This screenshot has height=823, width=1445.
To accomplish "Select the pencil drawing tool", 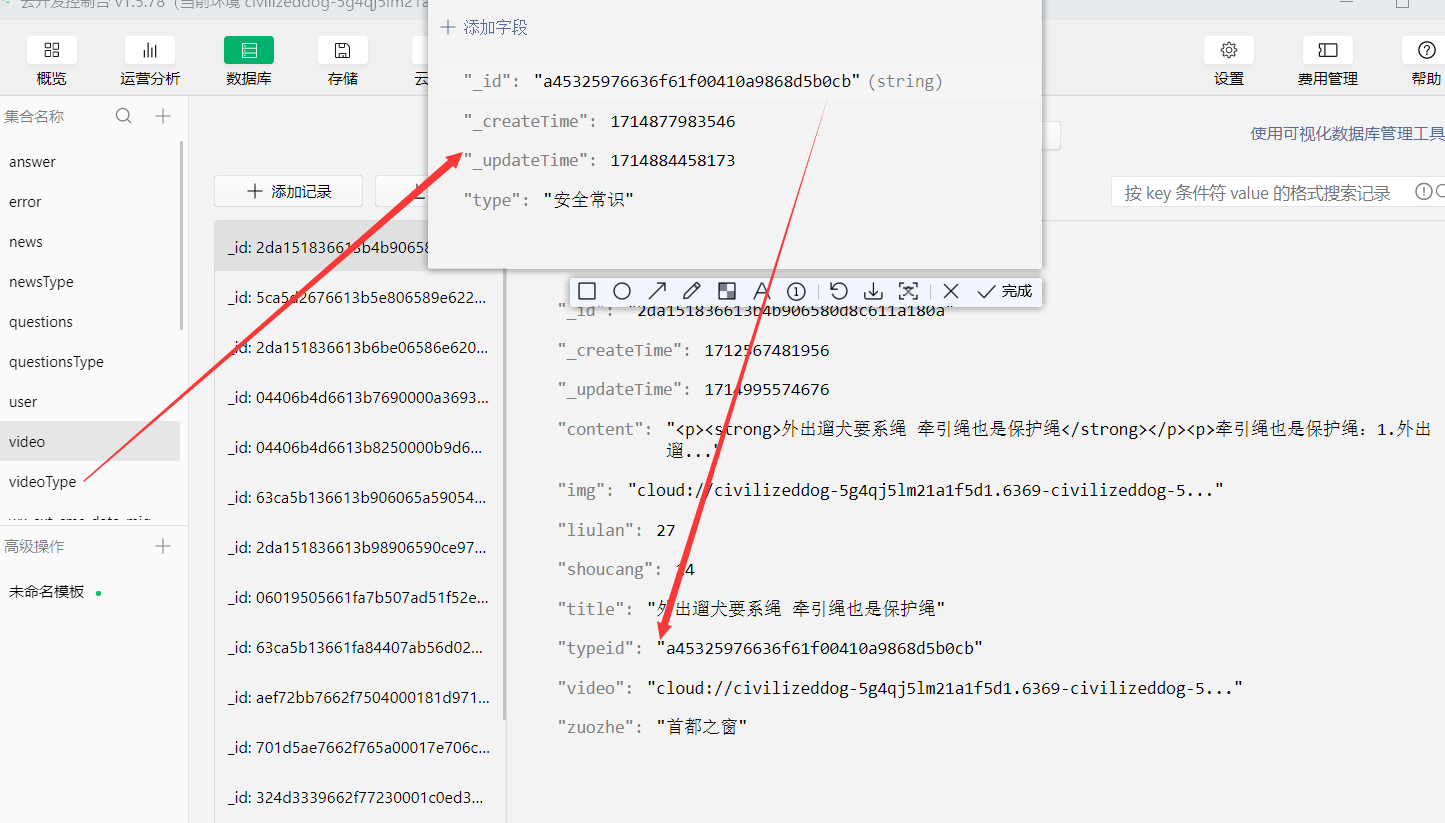I will click(692, 290).
